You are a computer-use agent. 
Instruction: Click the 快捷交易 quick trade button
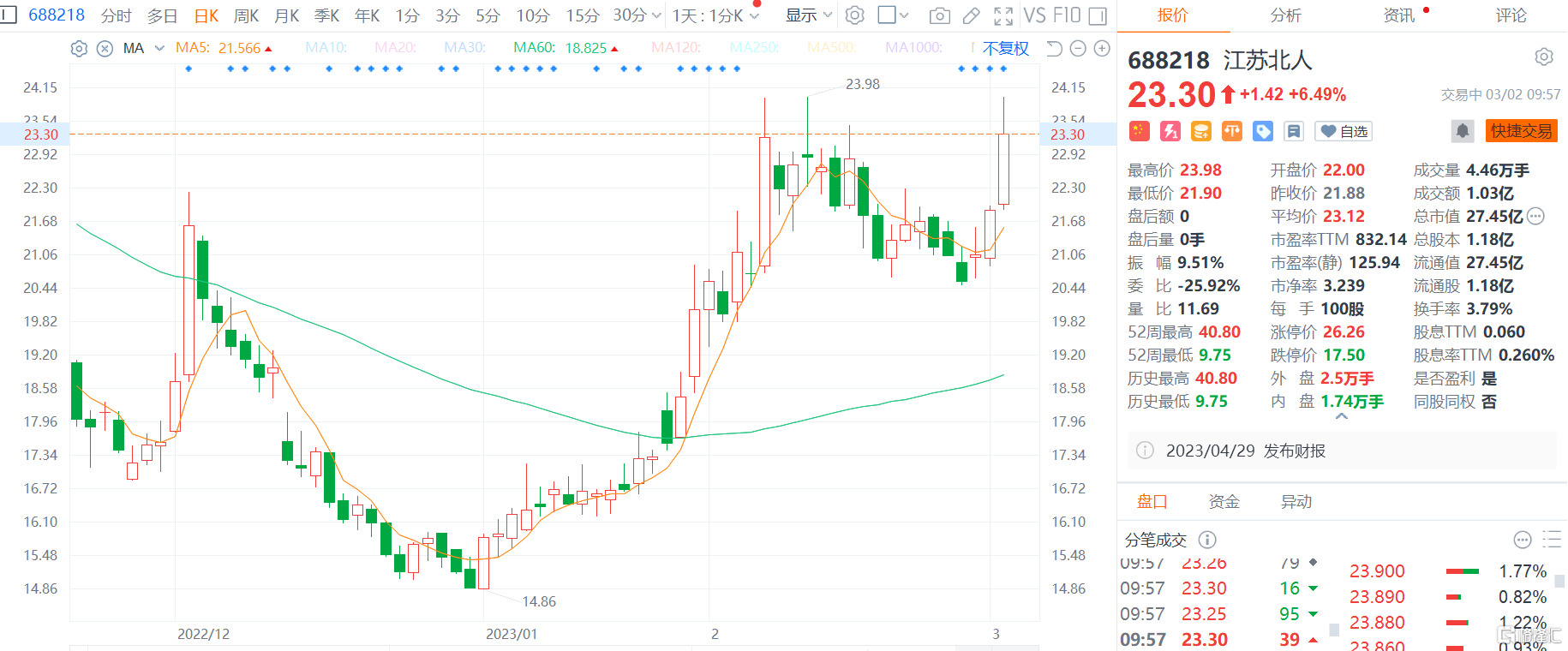1521,131
